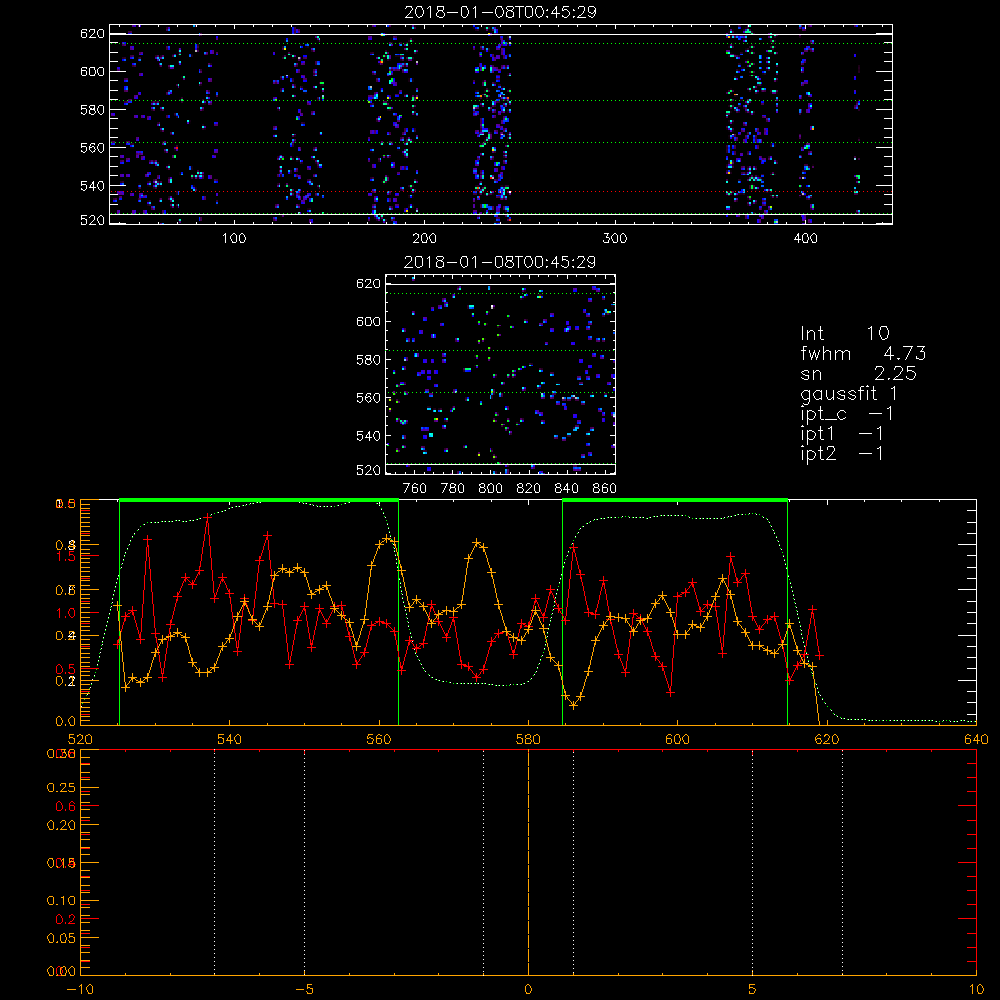Viewport: 1000px width, 1000px height.
Task: Click x-axis tick label 200 of wide image plot
Action: coord(424,239)
